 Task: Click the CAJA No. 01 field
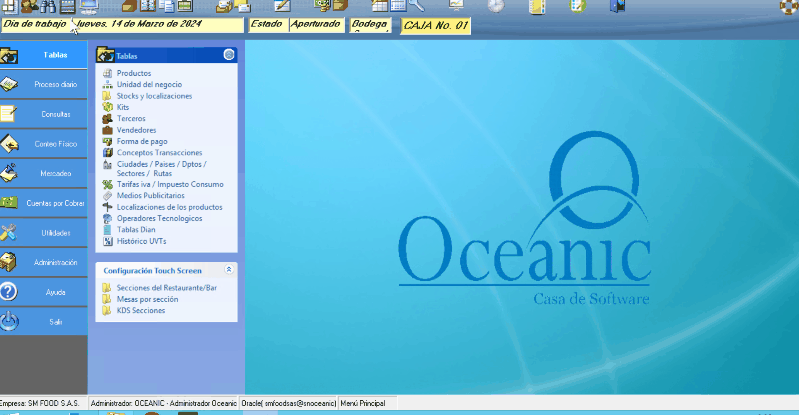[436, 25]
